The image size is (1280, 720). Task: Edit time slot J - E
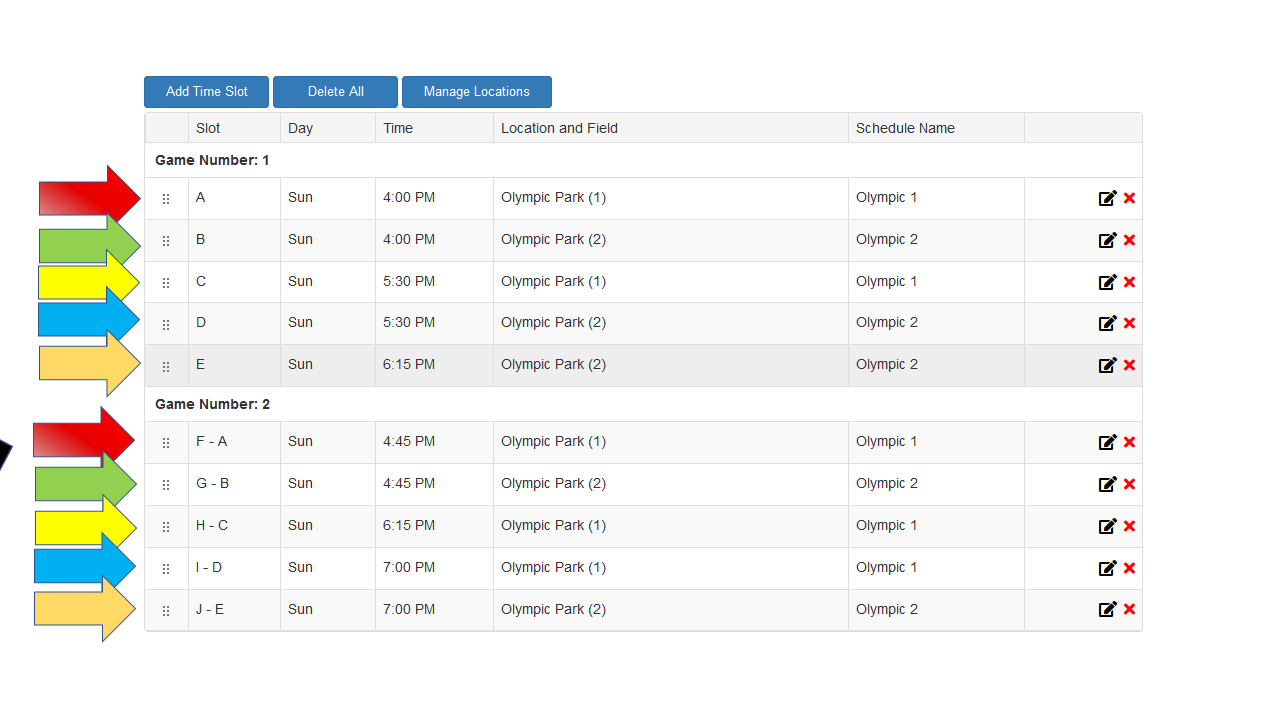(1107, 609)
